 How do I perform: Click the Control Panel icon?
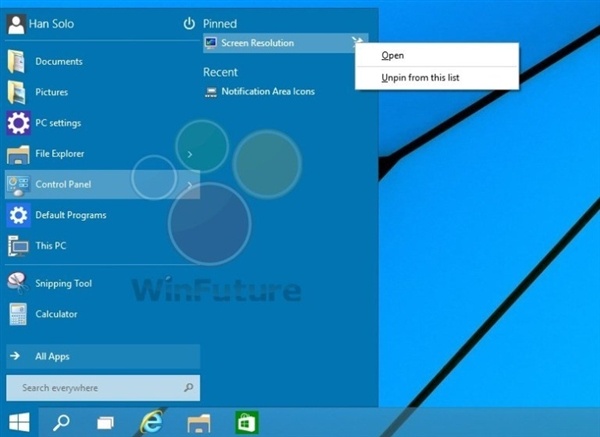[x=18, y=185]
